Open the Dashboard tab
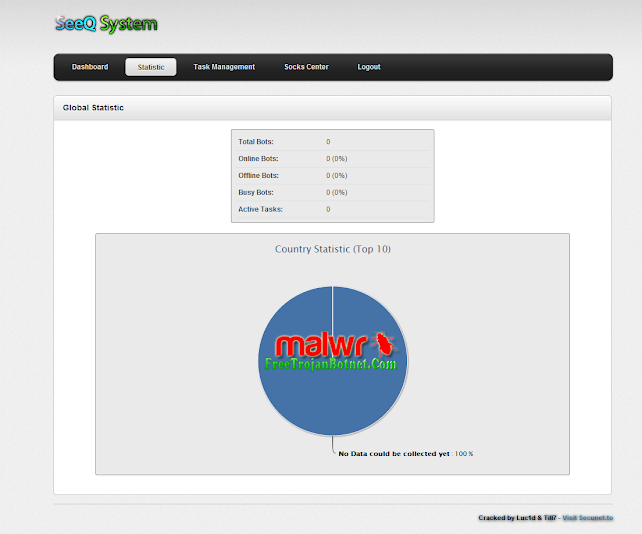Image resolution: width=642 pixels, height=534 pixels. 90,67
